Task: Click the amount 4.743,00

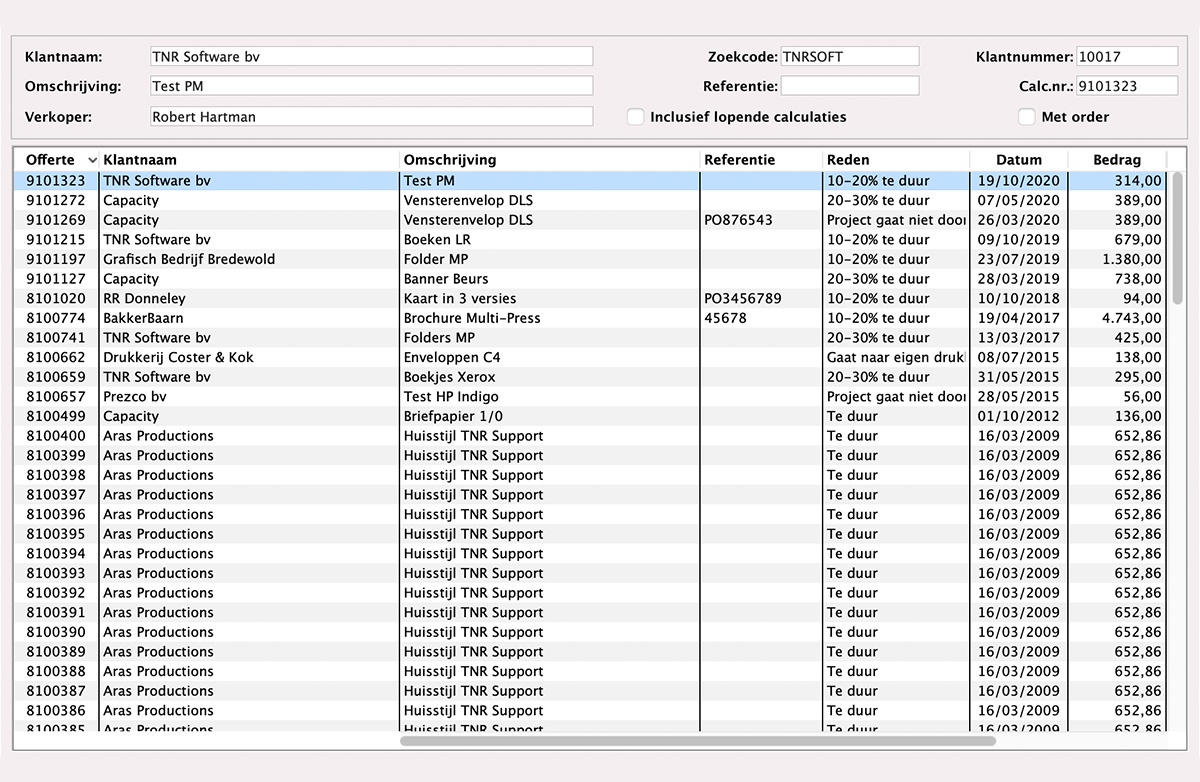Action: [1132, 318]
